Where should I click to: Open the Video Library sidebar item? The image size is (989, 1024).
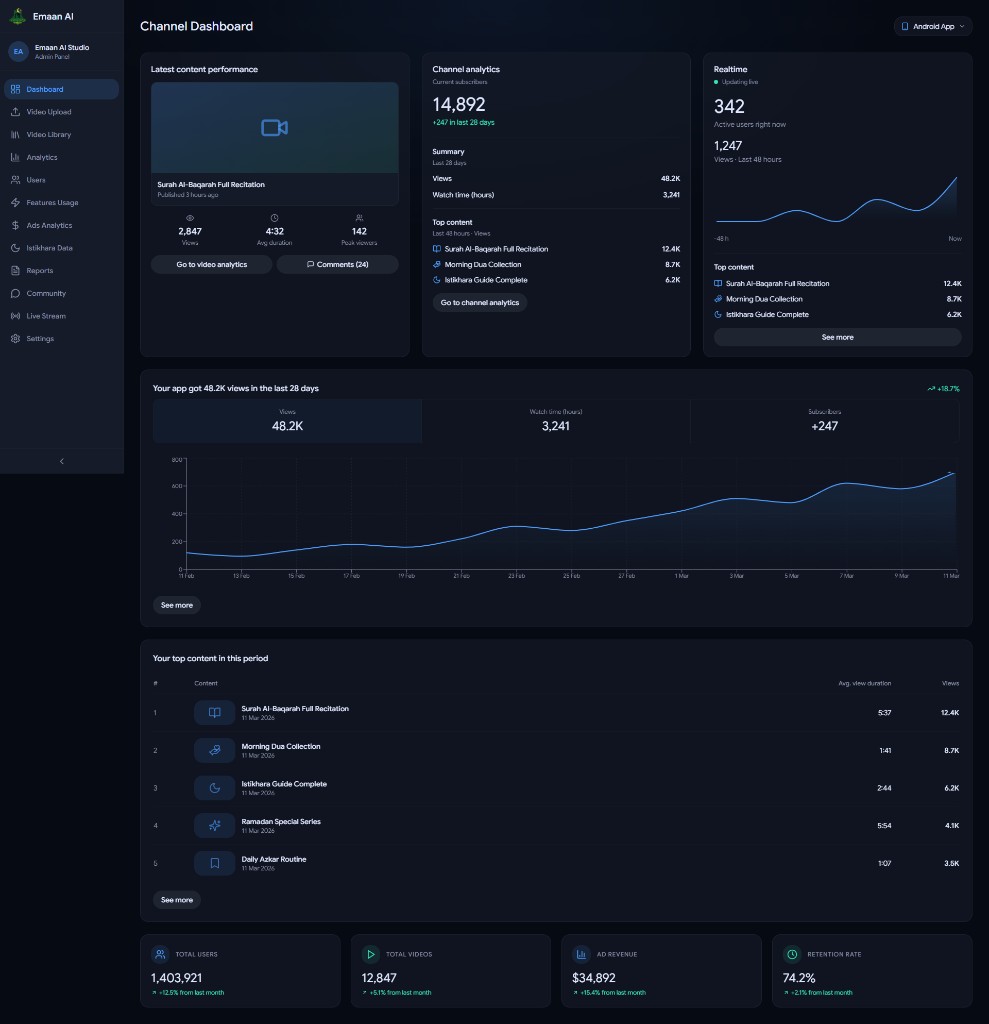click(x=61, y=135)
